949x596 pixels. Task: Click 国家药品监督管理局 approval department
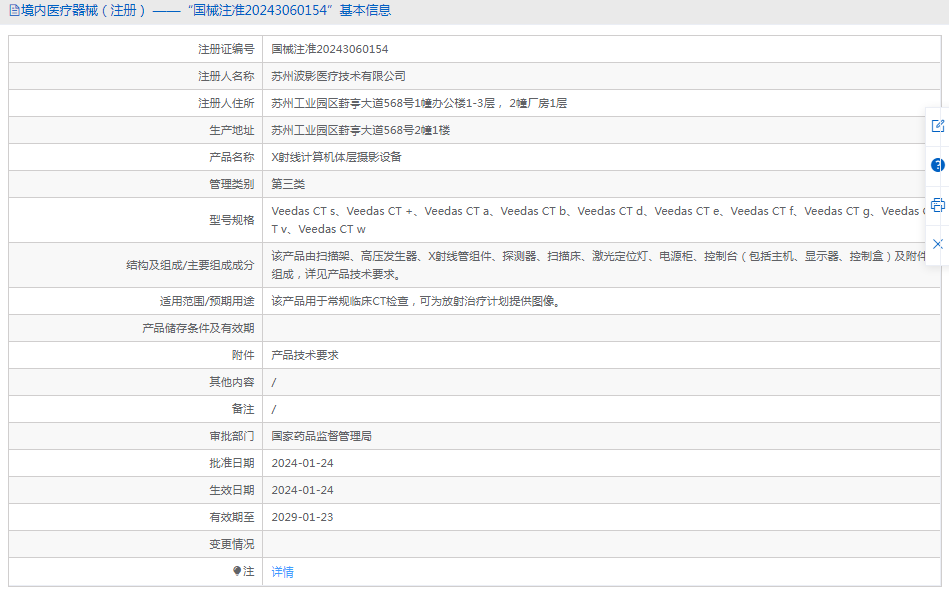click(321, 436)
